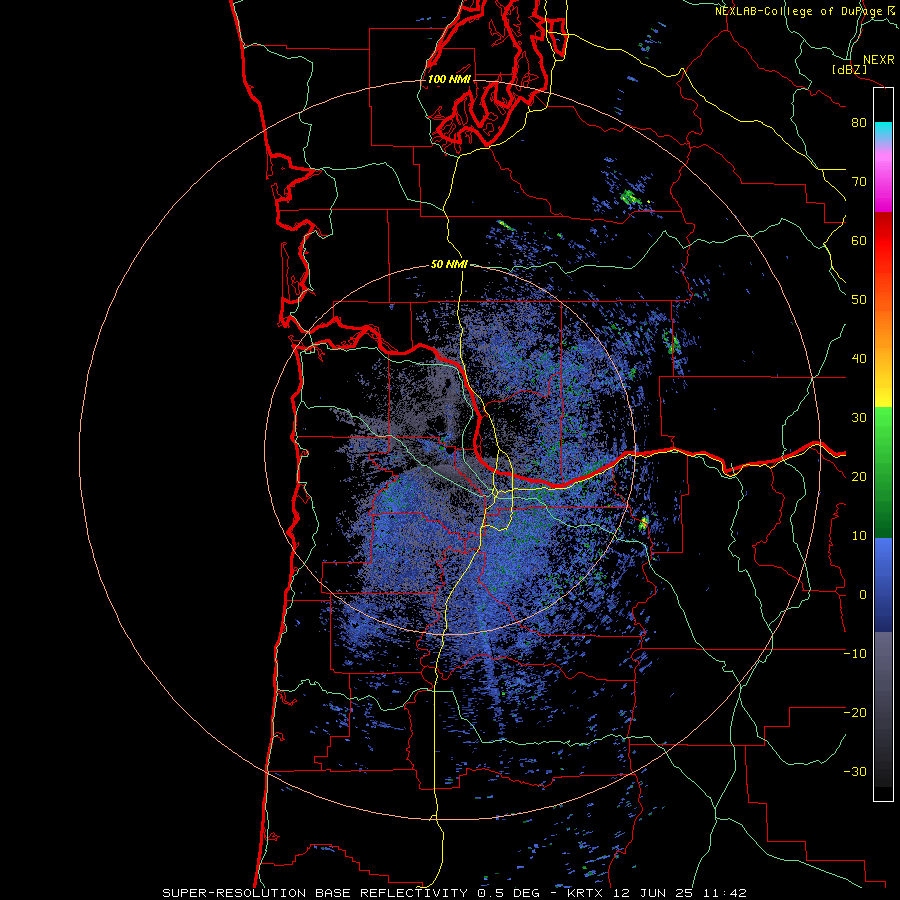This screenshot has width=900, height=900.
Task: Click the red 60 dBZ color band
Action: coord(883,241)
